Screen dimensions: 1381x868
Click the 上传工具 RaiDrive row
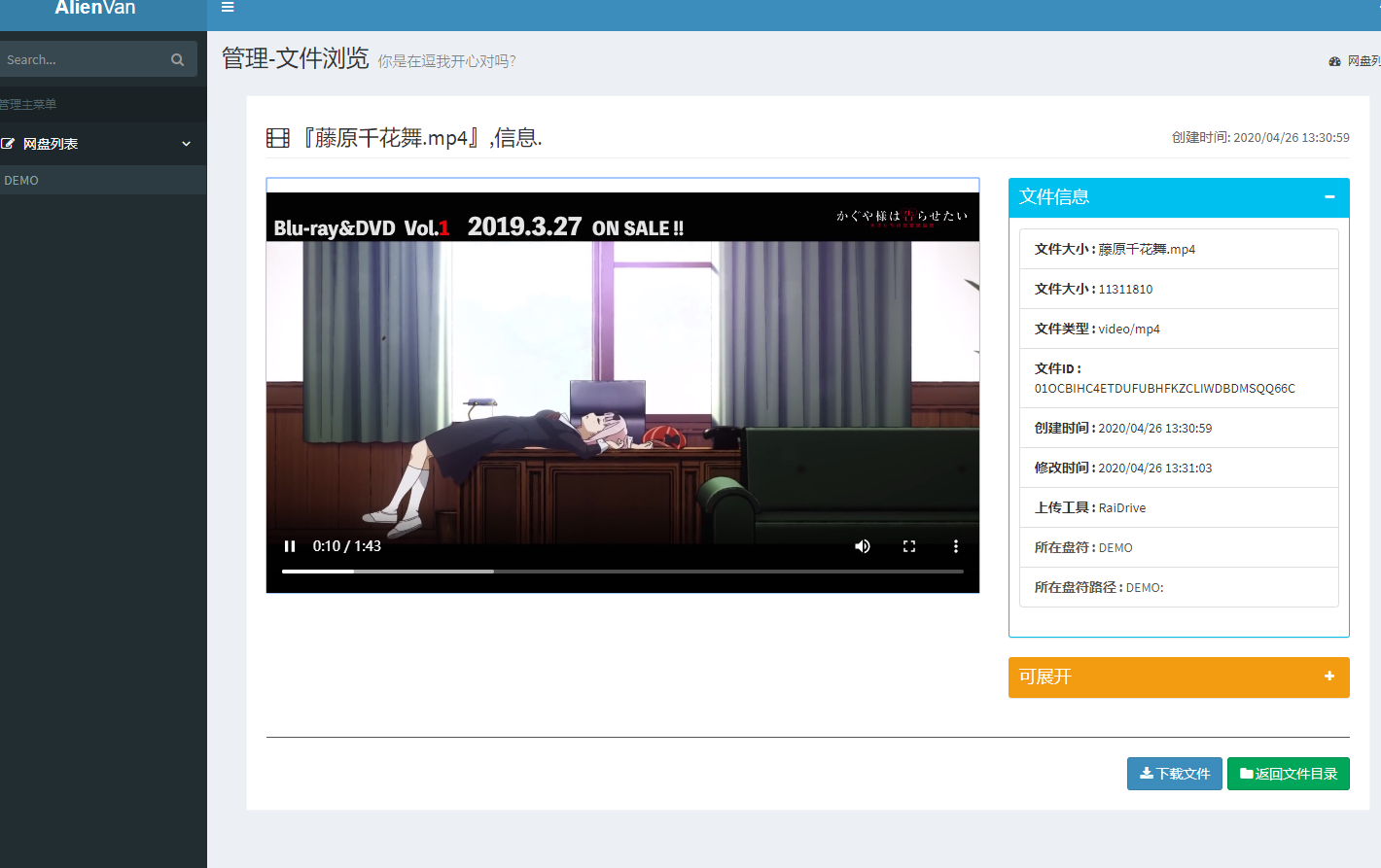1179,507
